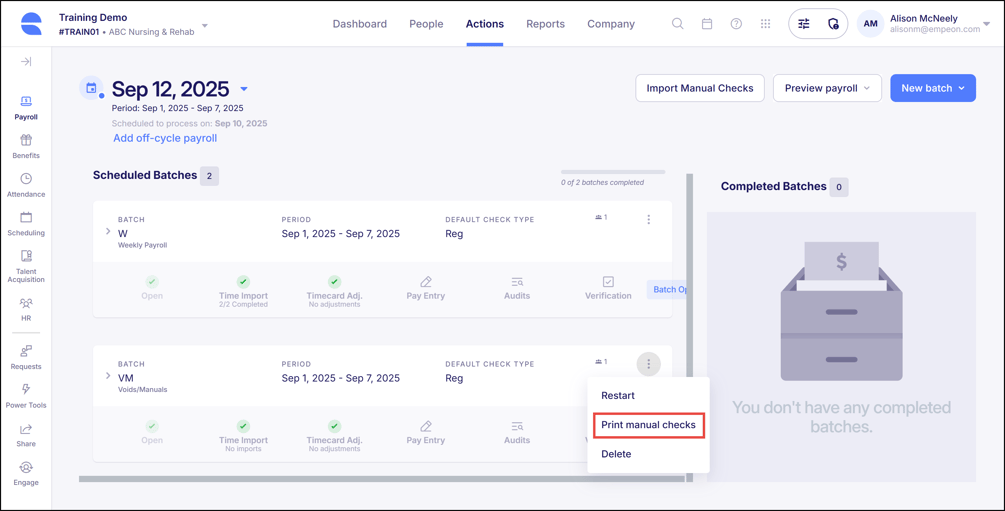Screen dimensions: 1005x511
Task: Click Time Import checkmark in batch W
Action: [x=243, y=282]
